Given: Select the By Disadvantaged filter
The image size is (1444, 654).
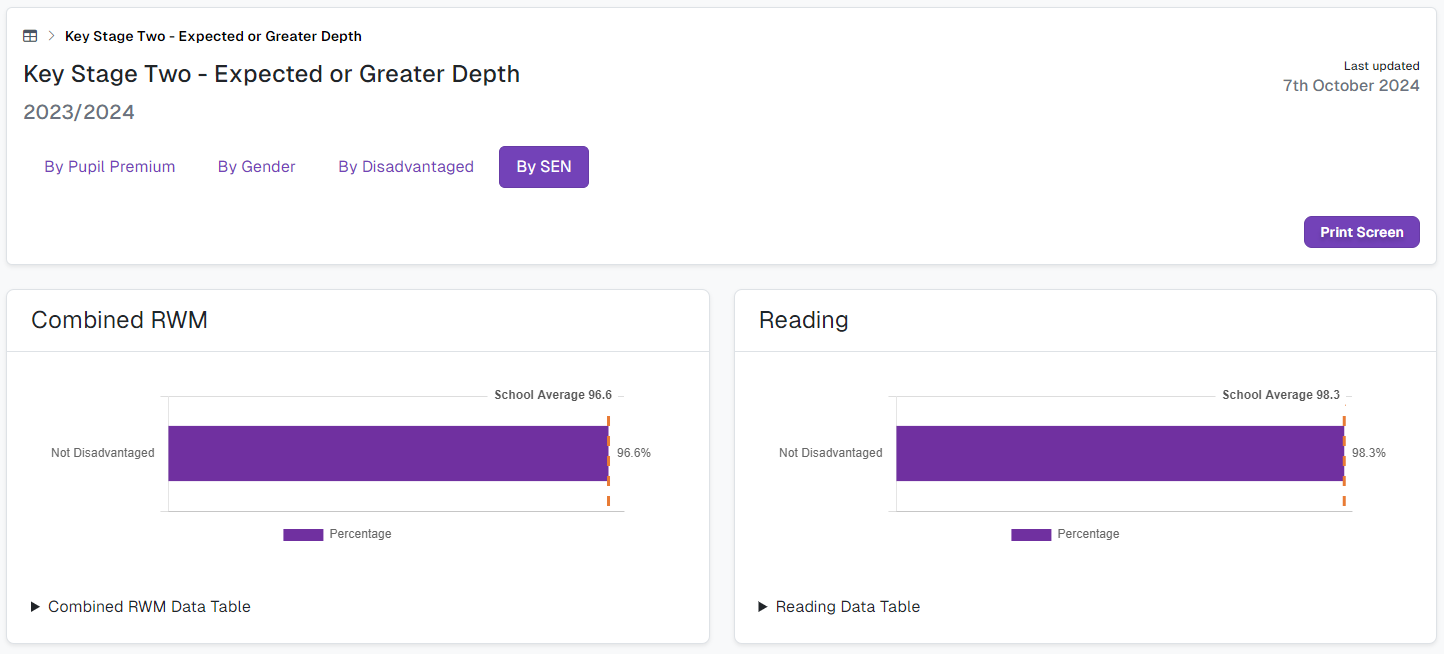Looking at the screenshot, I should [x=405, y=166].
